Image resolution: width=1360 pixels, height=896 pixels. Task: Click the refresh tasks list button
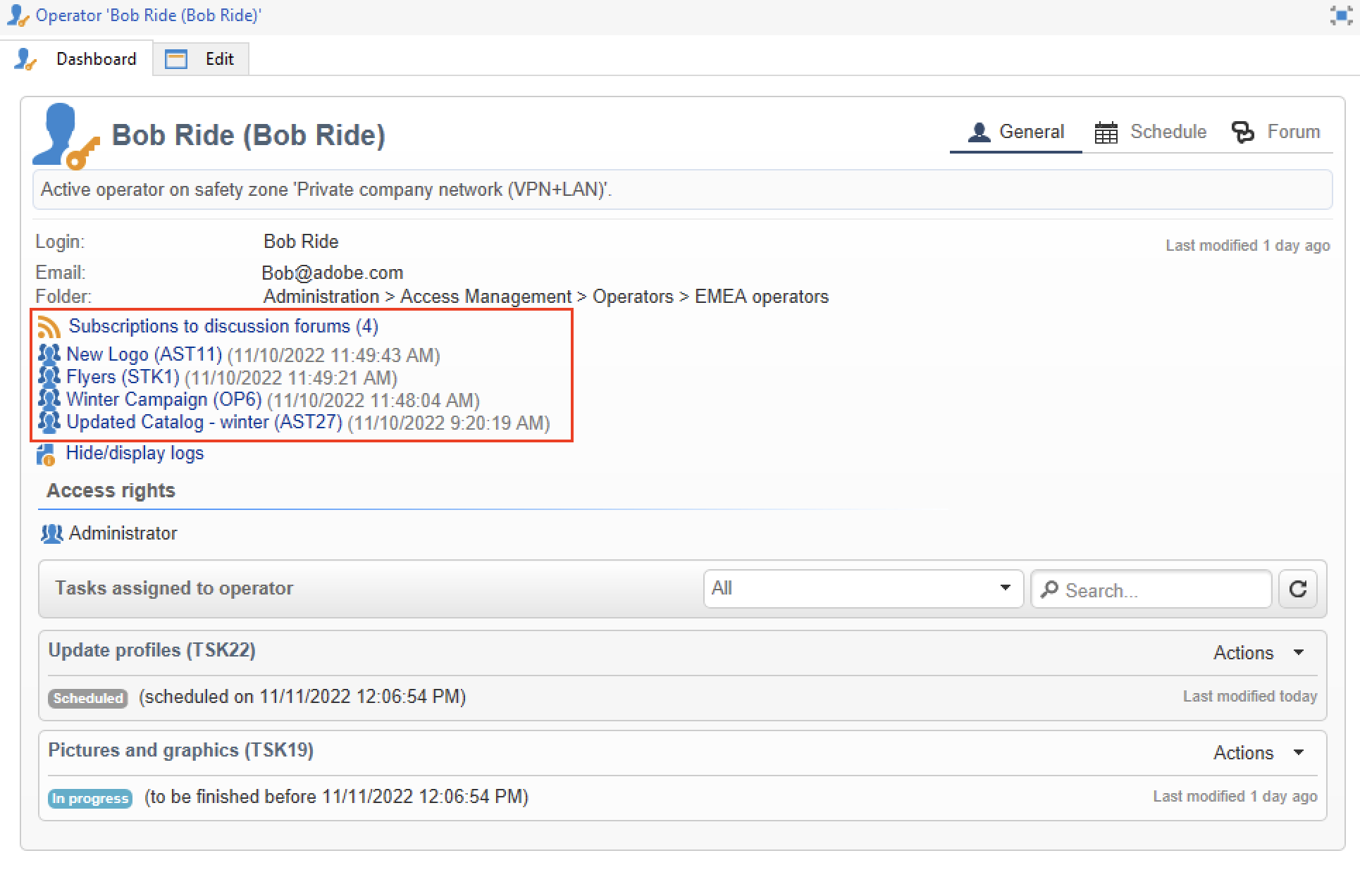tap(1298, 589)
